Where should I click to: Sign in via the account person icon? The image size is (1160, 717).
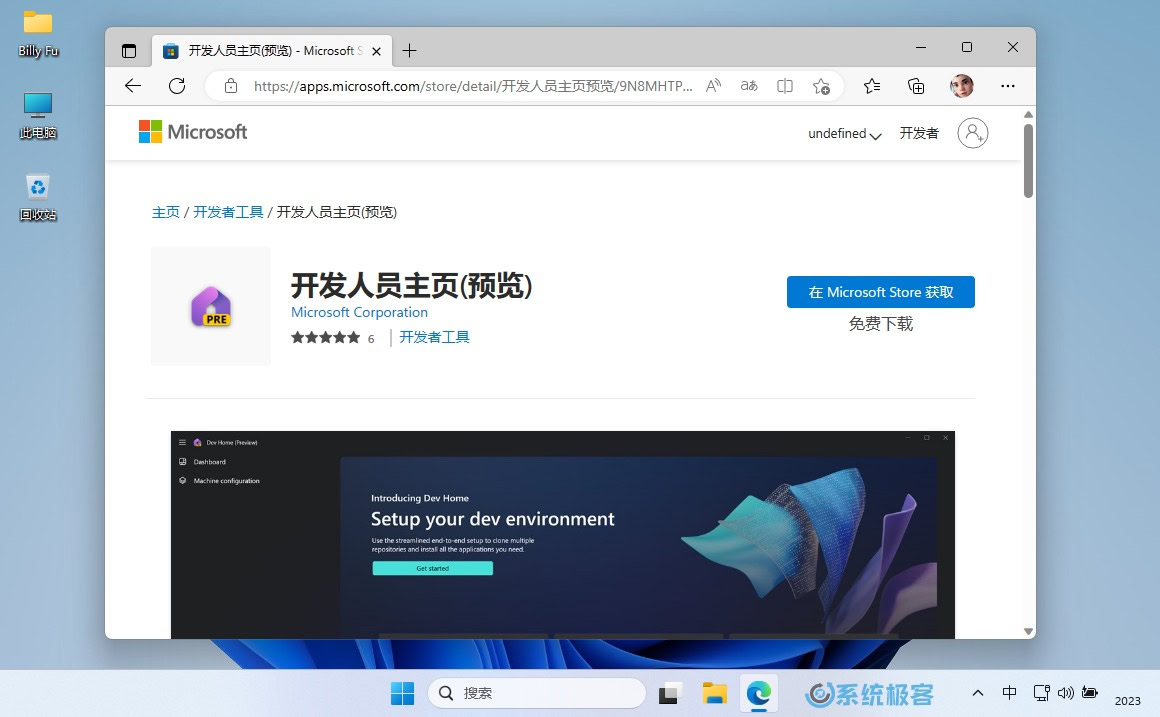(x=973, y=133)
